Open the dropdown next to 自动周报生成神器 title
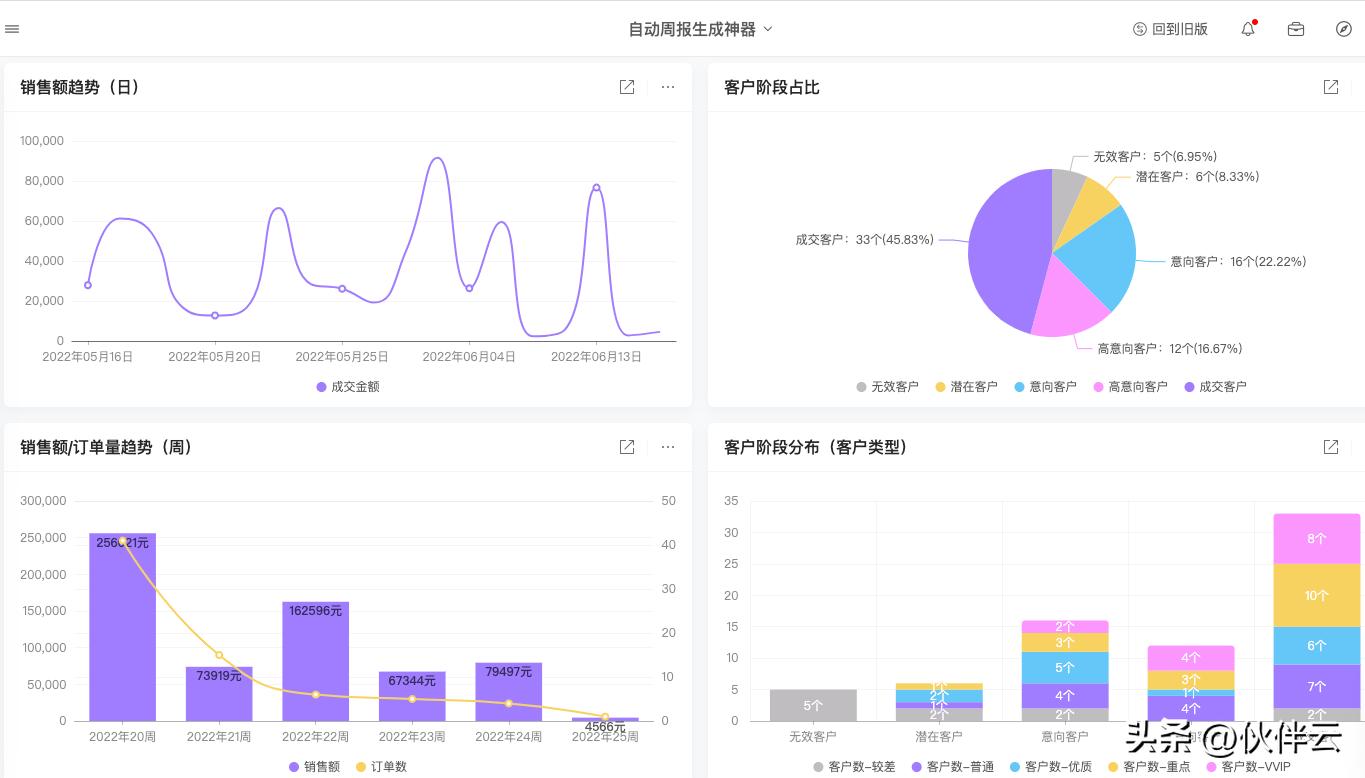This screenshot has width=1365, height=778. 767,28
